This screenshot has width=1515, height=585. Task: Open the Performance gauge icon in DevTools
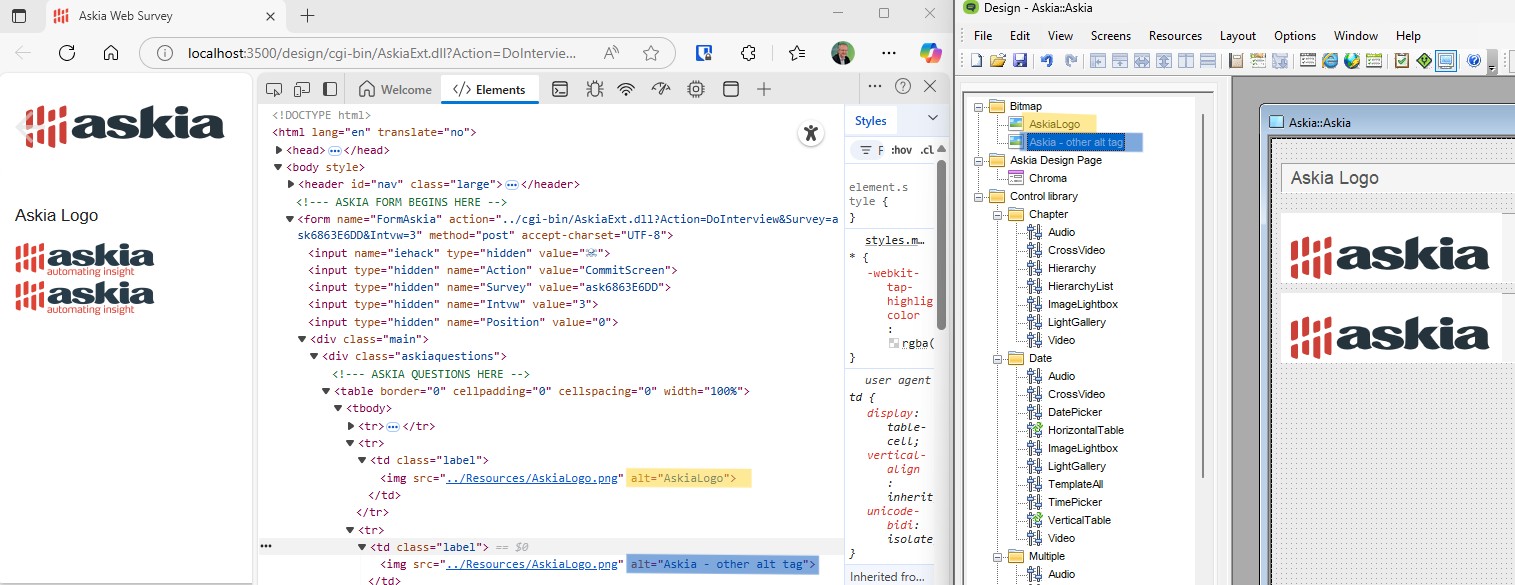point(660,89)
